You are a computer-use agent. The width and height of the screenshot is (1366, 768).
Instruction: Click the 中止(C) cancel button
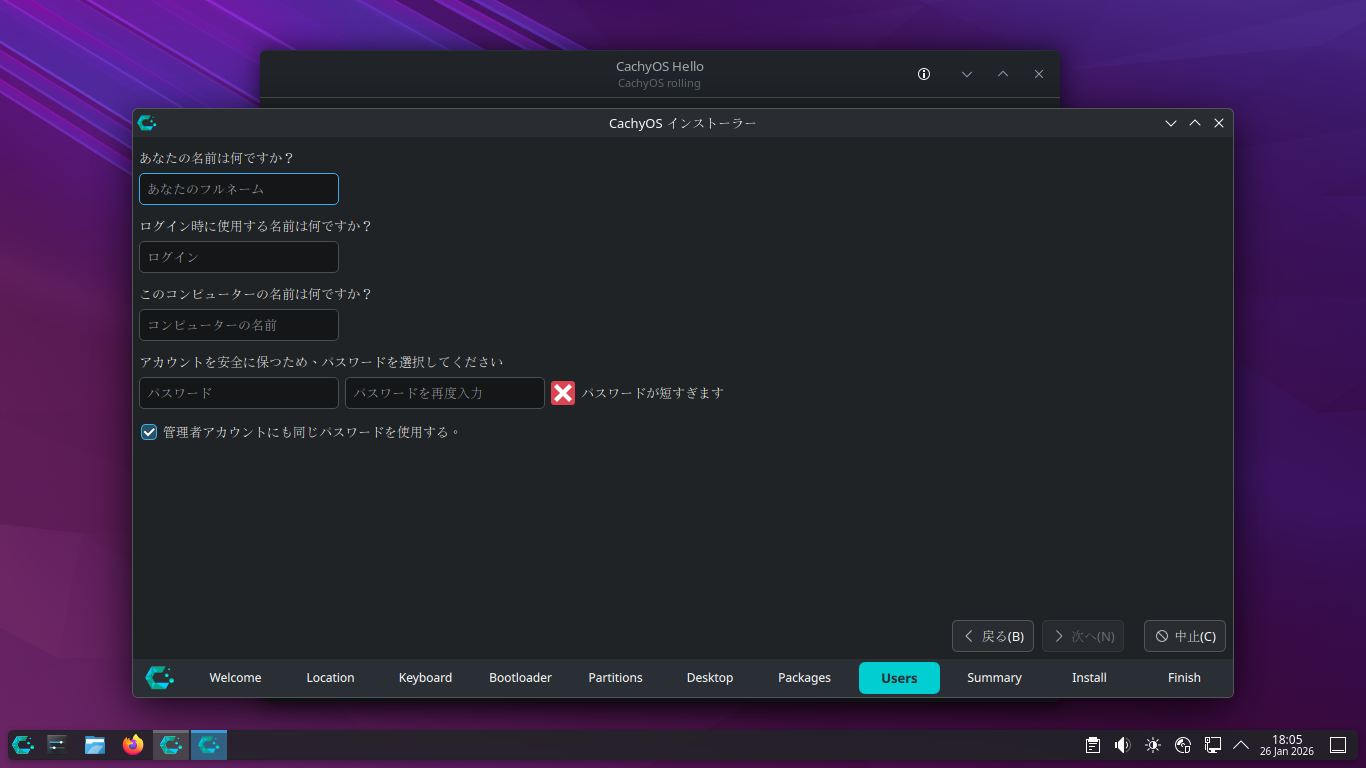point(1185,636)
